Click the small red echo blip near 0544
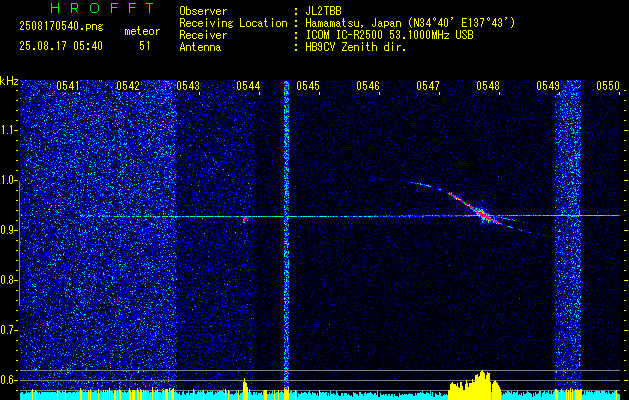The height and width of the screenshot is (400, 629). (245, 219)
